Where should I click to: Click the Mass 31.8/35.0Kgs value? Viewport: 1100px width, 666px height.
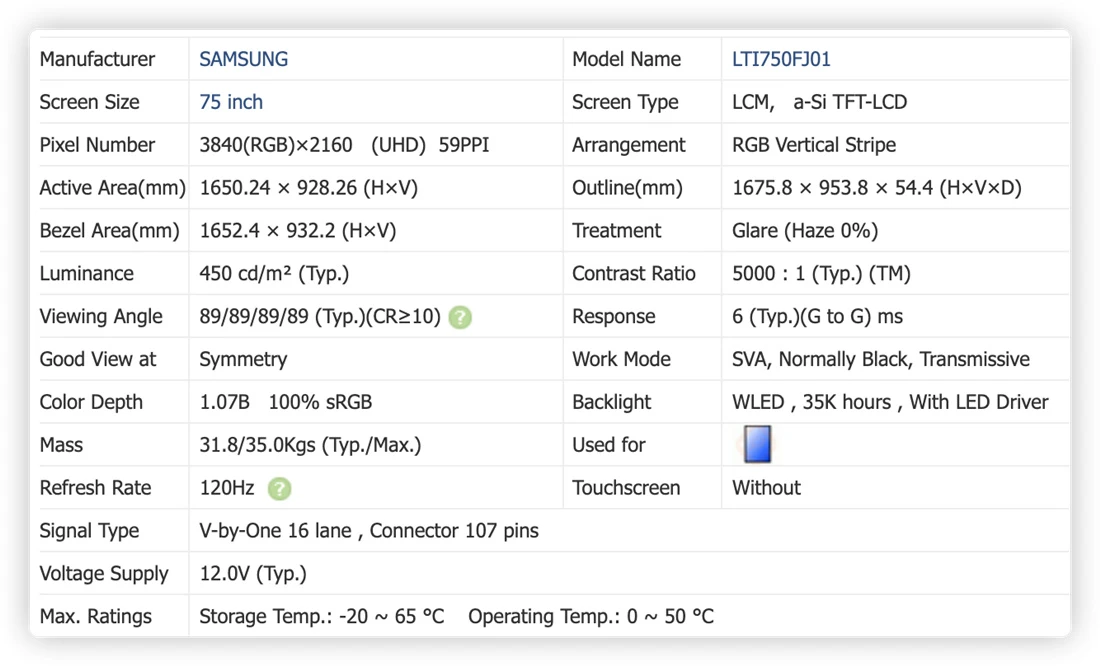tap(310, 445)
